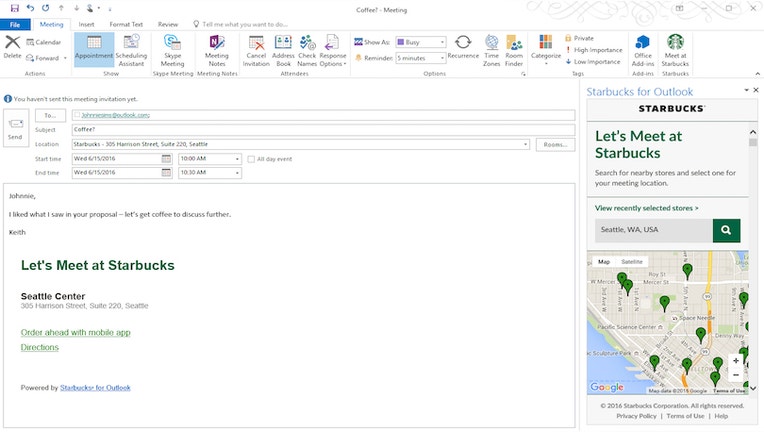Toggle Low Importance
The image size is (764, 432).
[x=592, y=61]
